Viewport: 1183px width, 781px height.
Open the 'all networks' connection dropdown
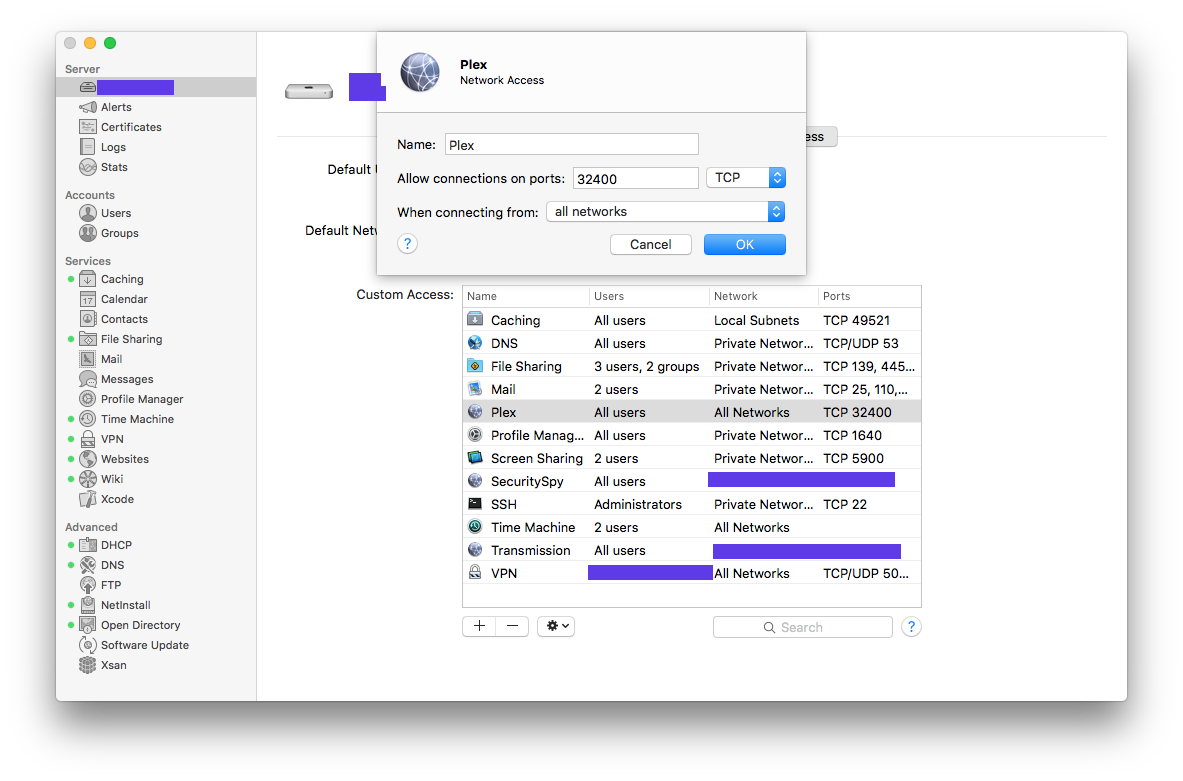click(x=665, y=211)
